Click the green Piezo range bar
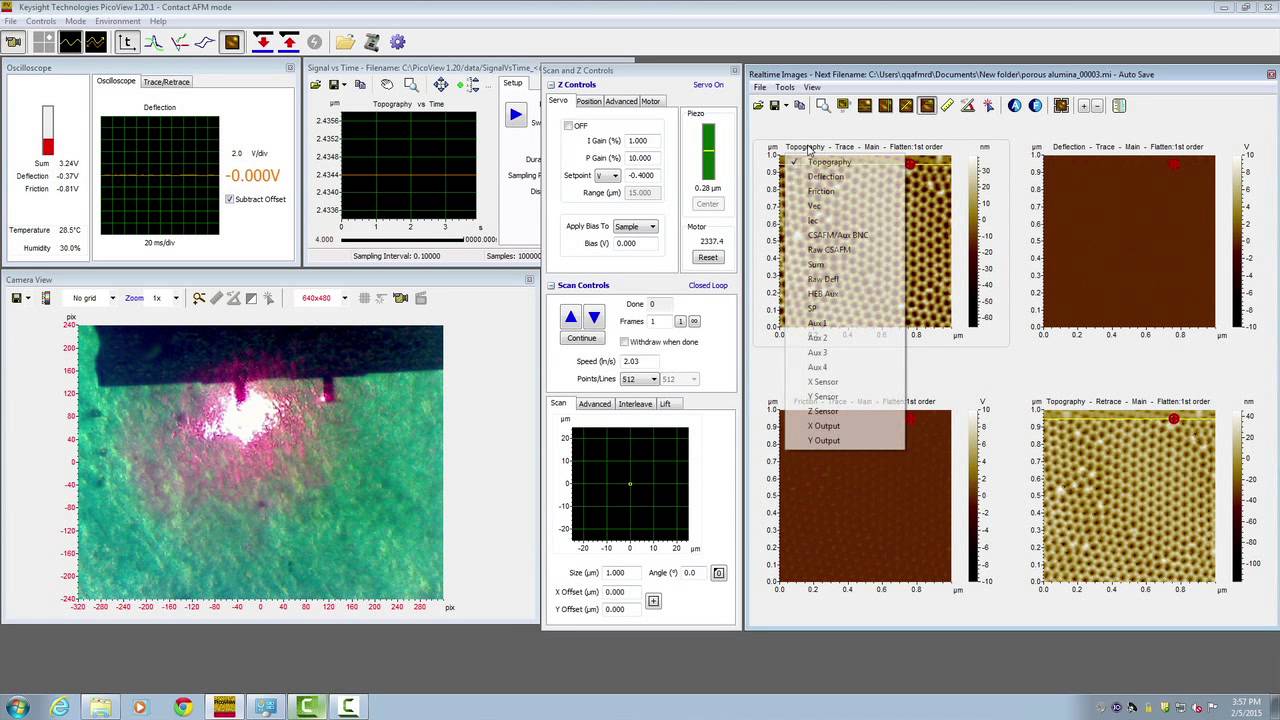The height and width of the screenshot is (720, 1280). (708, 151)
